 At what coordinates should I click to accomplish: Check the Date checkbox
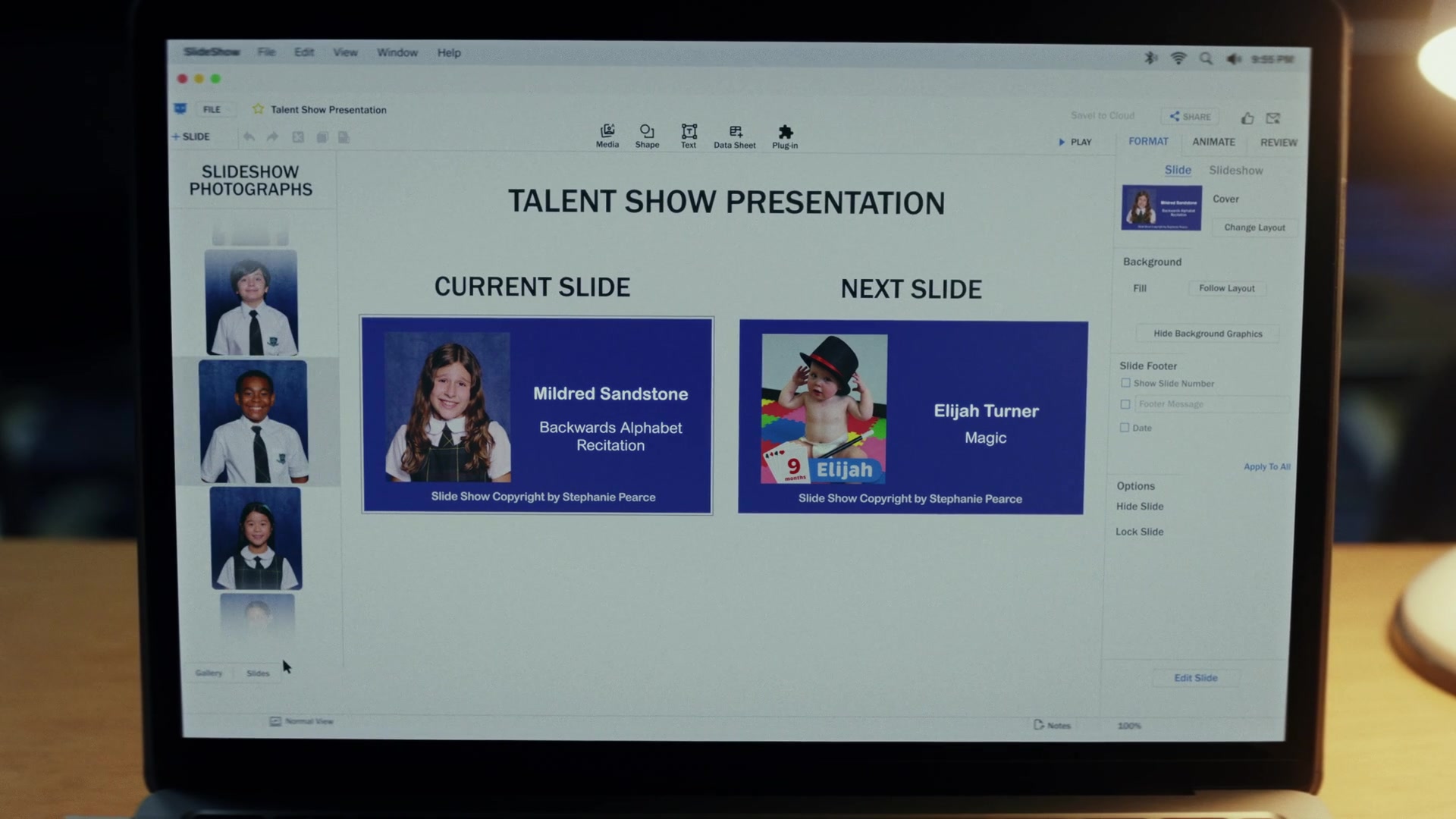[x=1125, y=428]
